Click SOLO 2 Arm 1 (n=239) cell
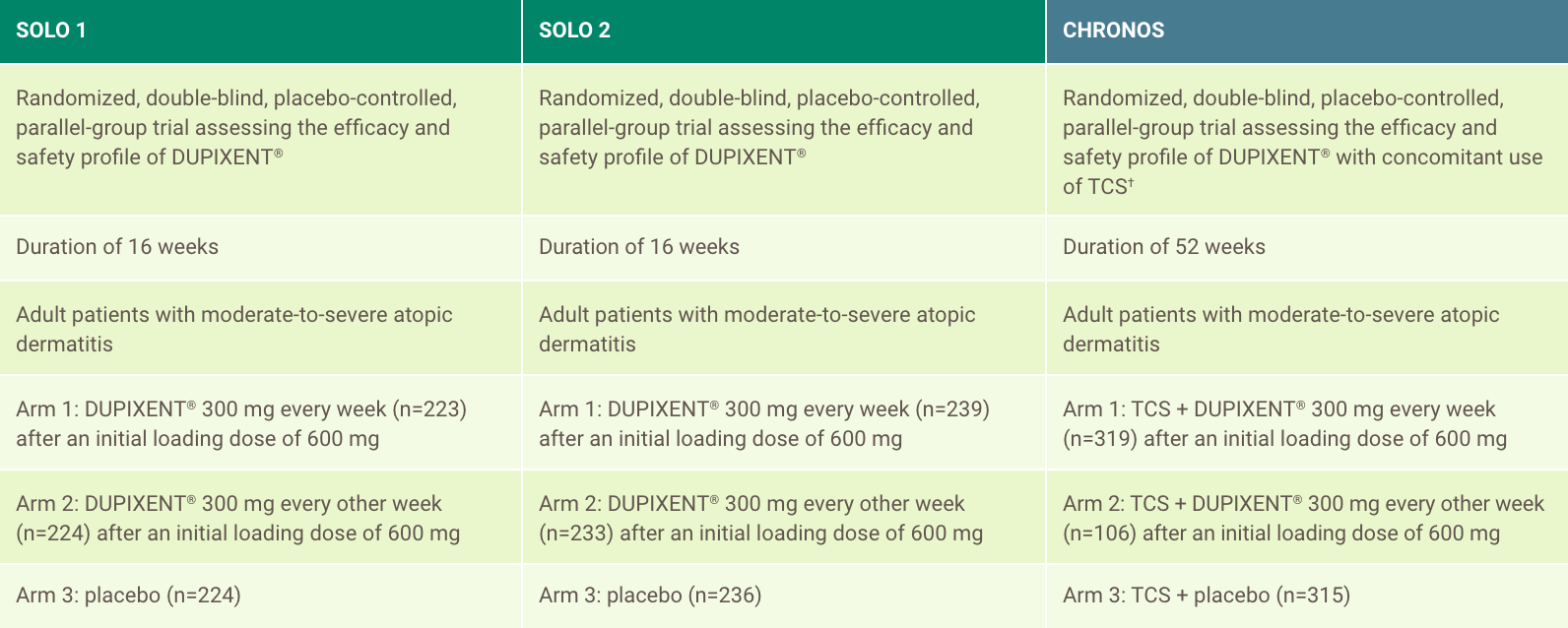The image size is (1568, 628). tap(784, 423)
